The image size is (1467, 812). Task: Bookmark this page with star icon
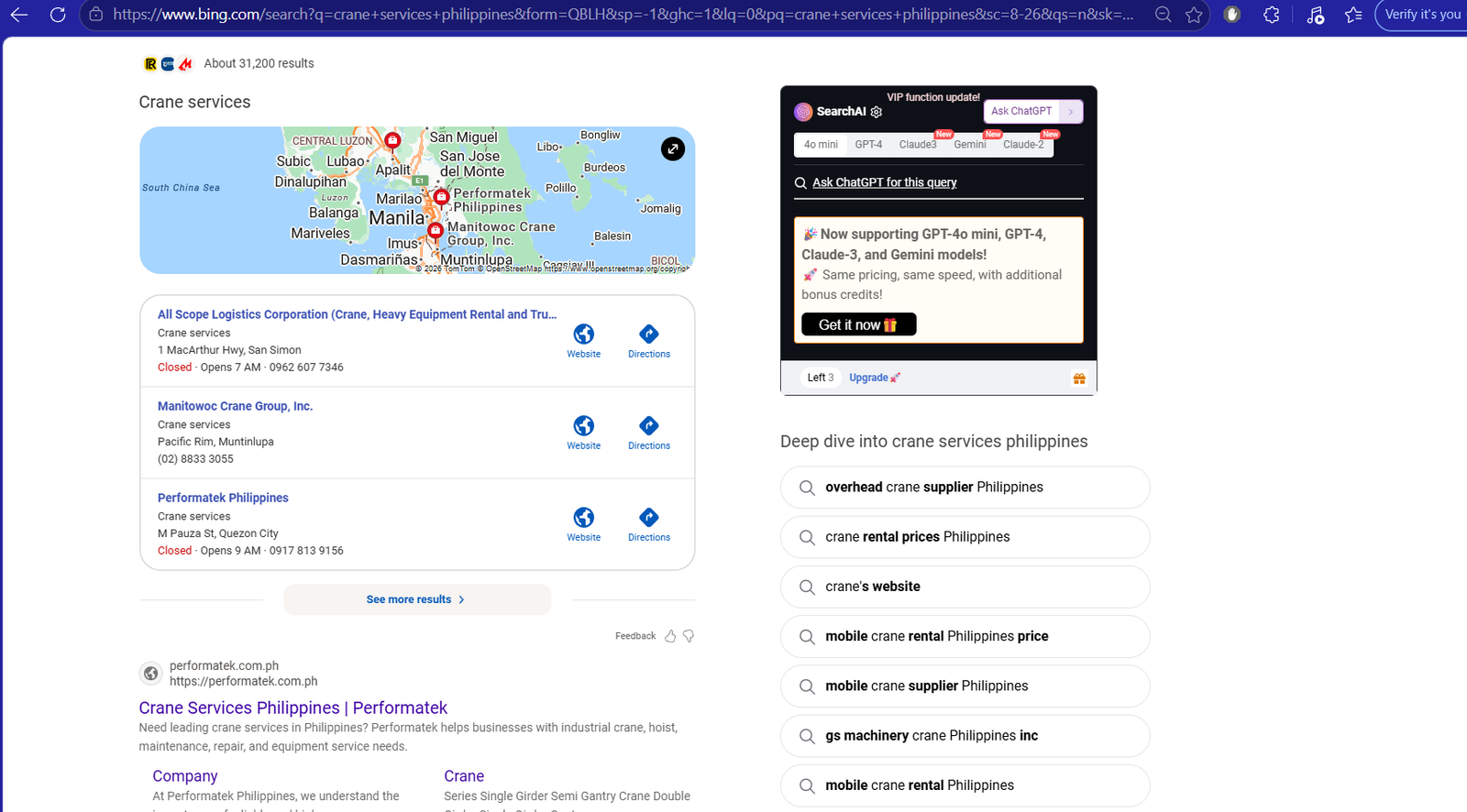pos(1194,15)
